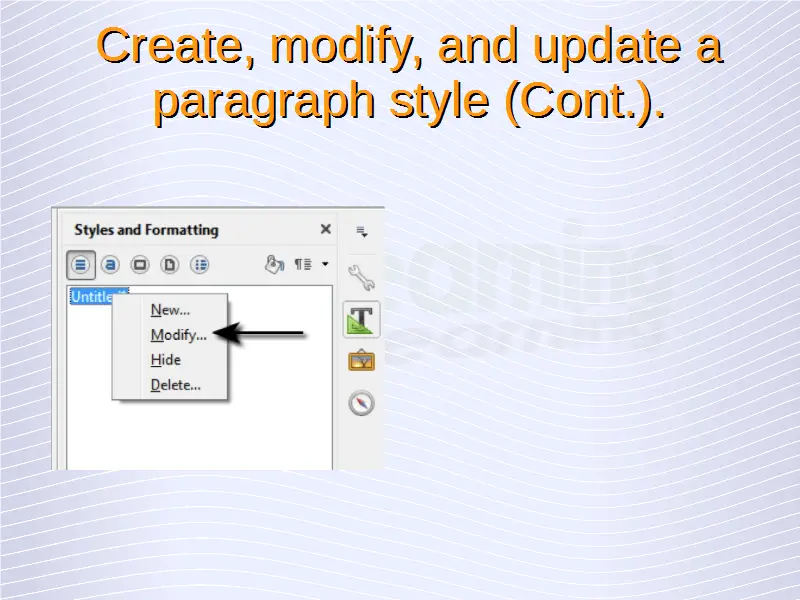This screenshot has height=600, width=800.
Task: Expand the New Style dropdown arrow
Action: tap(325, 265)
